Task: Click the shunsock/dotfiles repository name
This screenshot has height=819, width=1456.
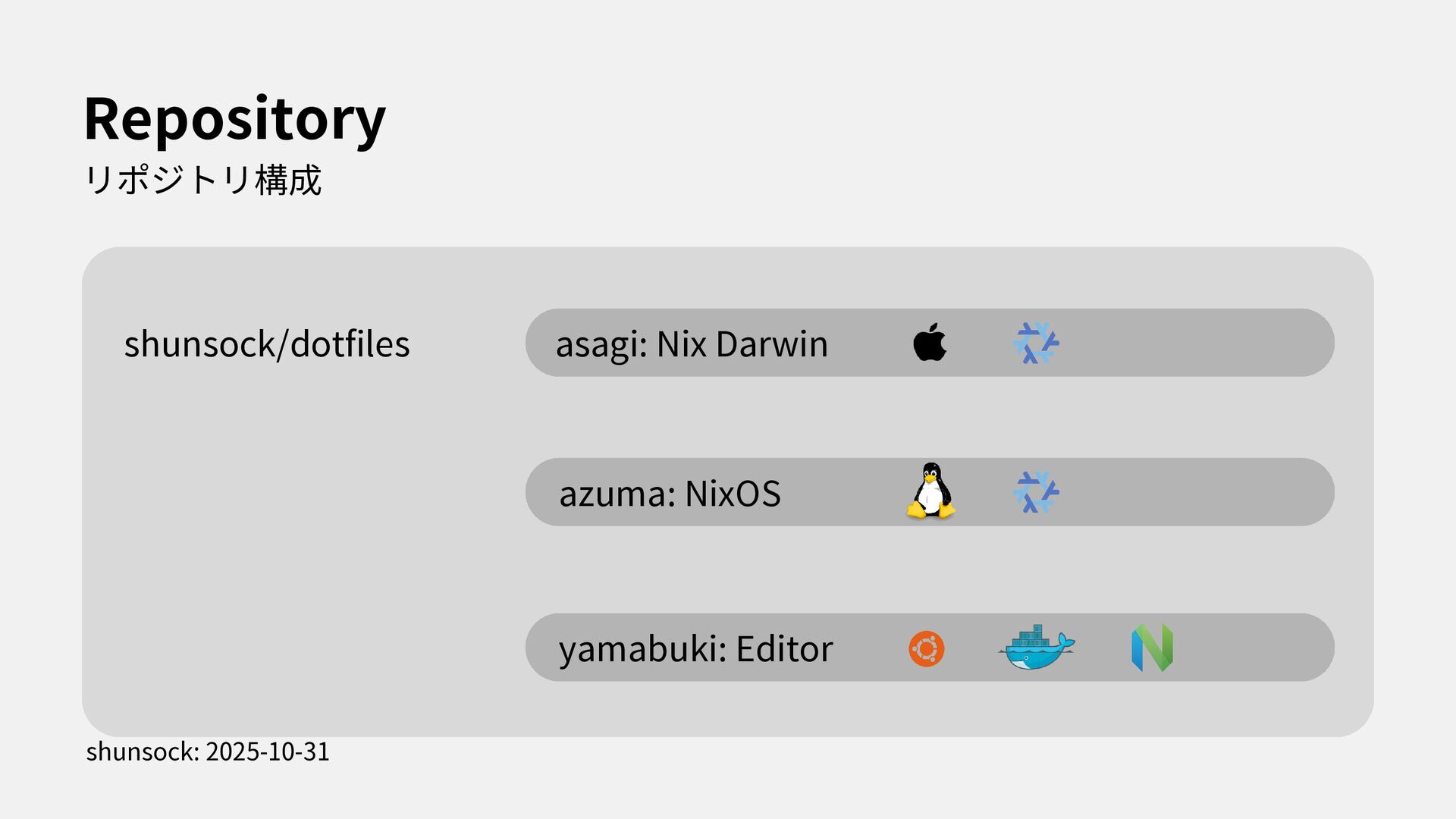Action: 267,344
